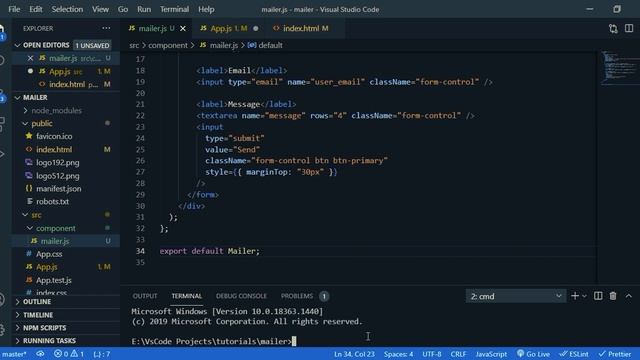Image resolution: width=640 pixels, height=360 pixels.
Task: Expand the node_modules folder
Action: 56,111
